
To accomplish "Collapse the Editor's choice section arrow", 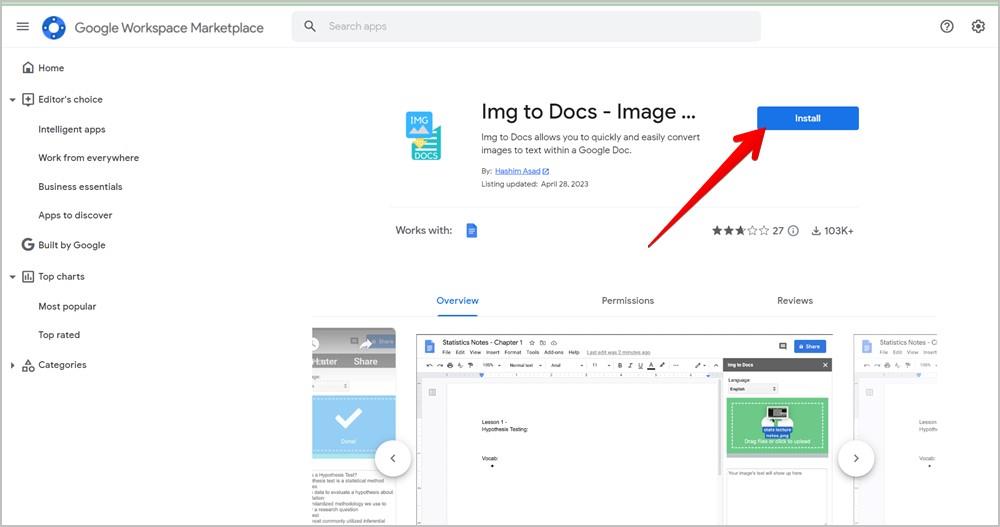I will tap(12, 100).
